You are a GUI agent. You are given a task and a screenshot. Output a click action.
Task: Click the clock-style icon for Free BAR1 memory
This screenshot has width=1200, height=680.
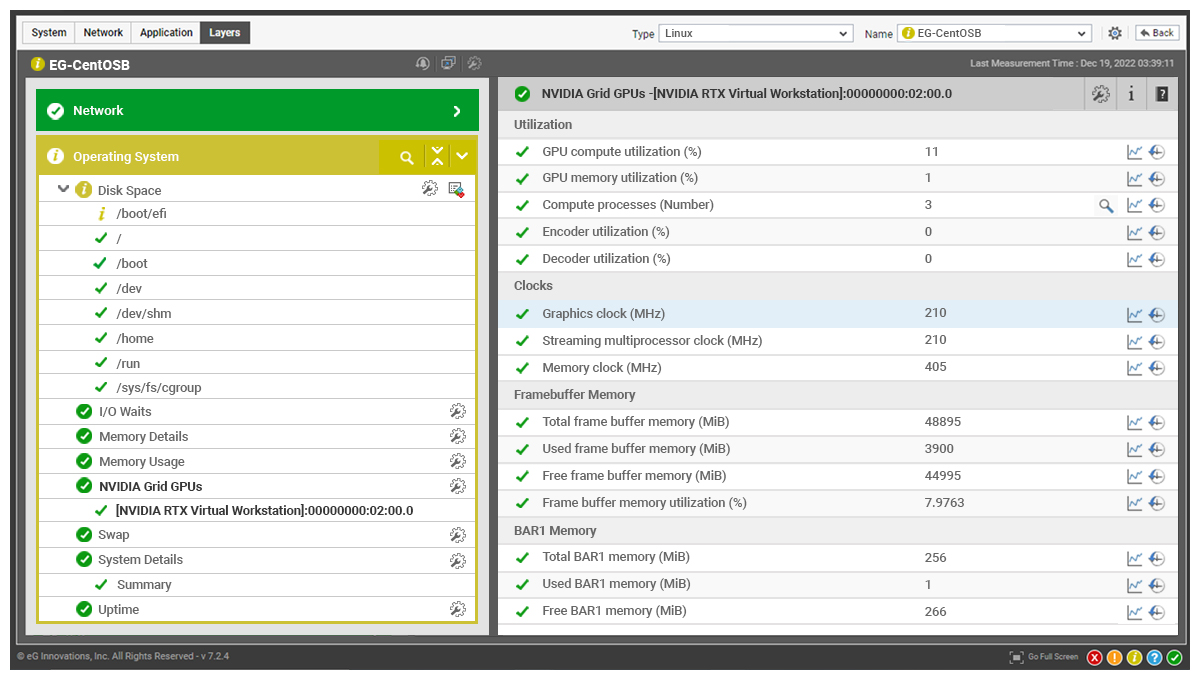(1157, 612)
